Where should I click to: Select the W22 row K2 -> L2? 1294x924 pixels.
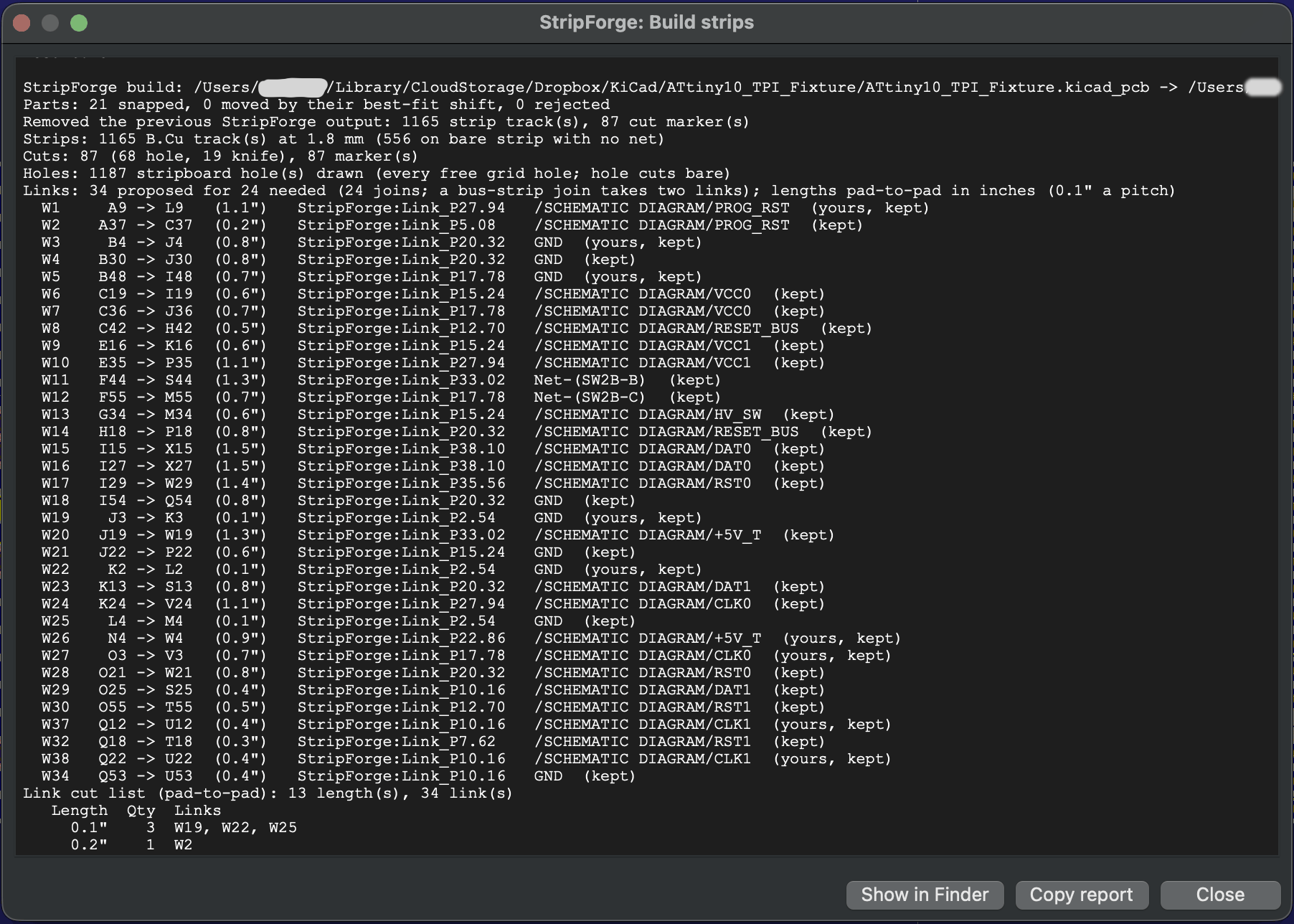(x=372, y=570)
